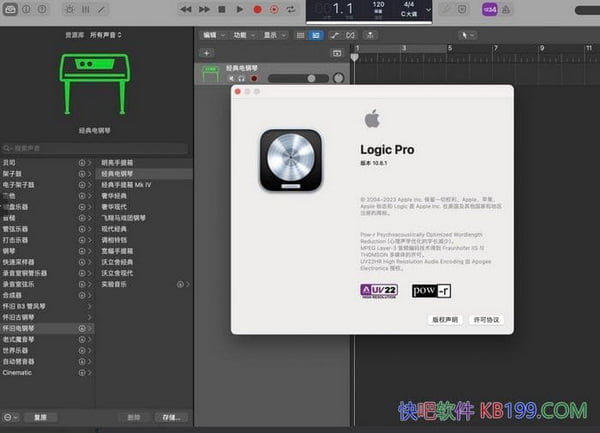Open the 功能 dropdown menu
Image resolution: width=600 pixels, height=433 pixels.
point(242,34)
